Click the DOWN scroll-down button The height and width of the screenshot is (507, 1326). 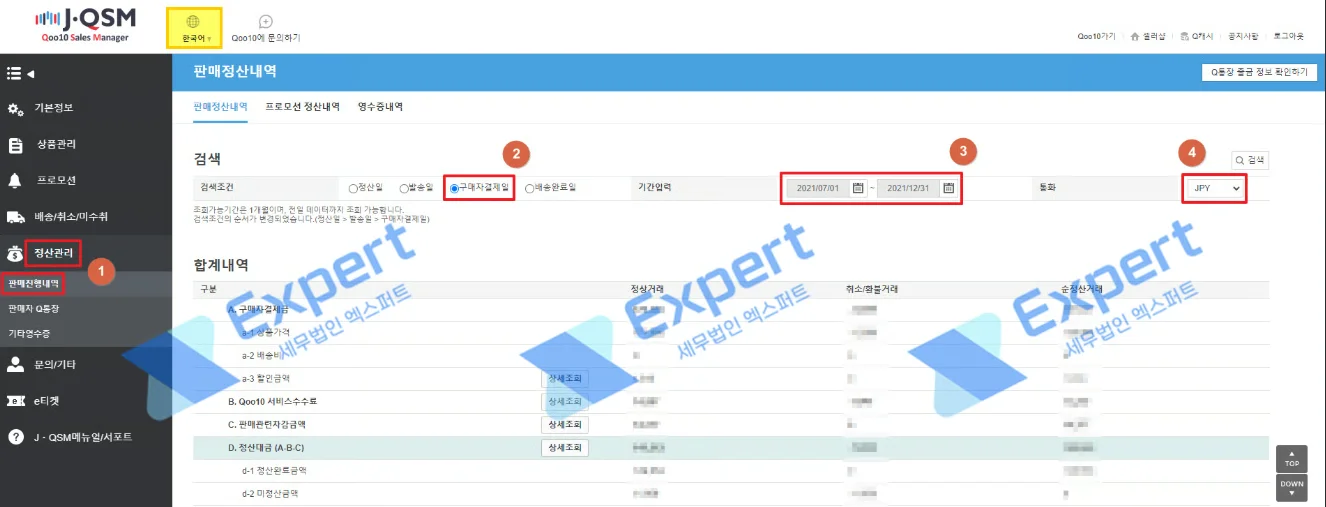(1292, 487)
